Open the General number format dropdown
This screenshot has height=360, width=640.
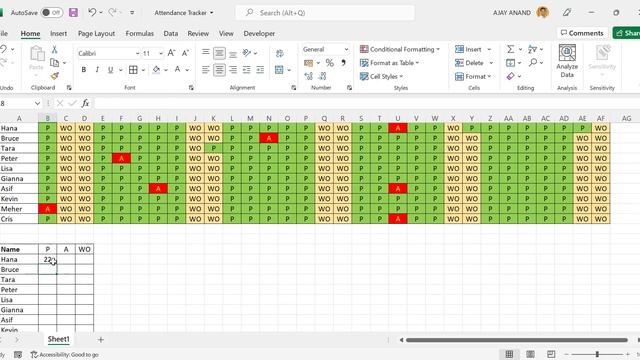346,49
